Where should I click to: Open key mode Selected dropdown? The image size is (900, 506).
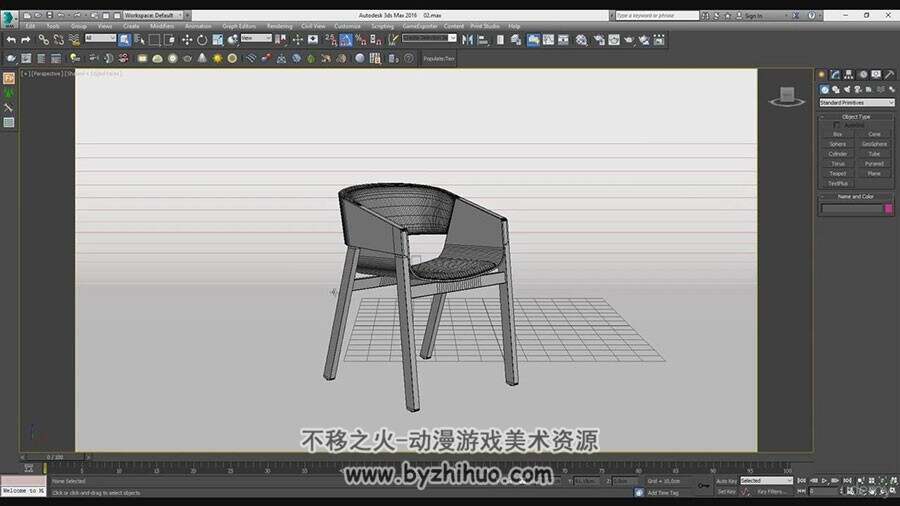[x=766, y=481]
